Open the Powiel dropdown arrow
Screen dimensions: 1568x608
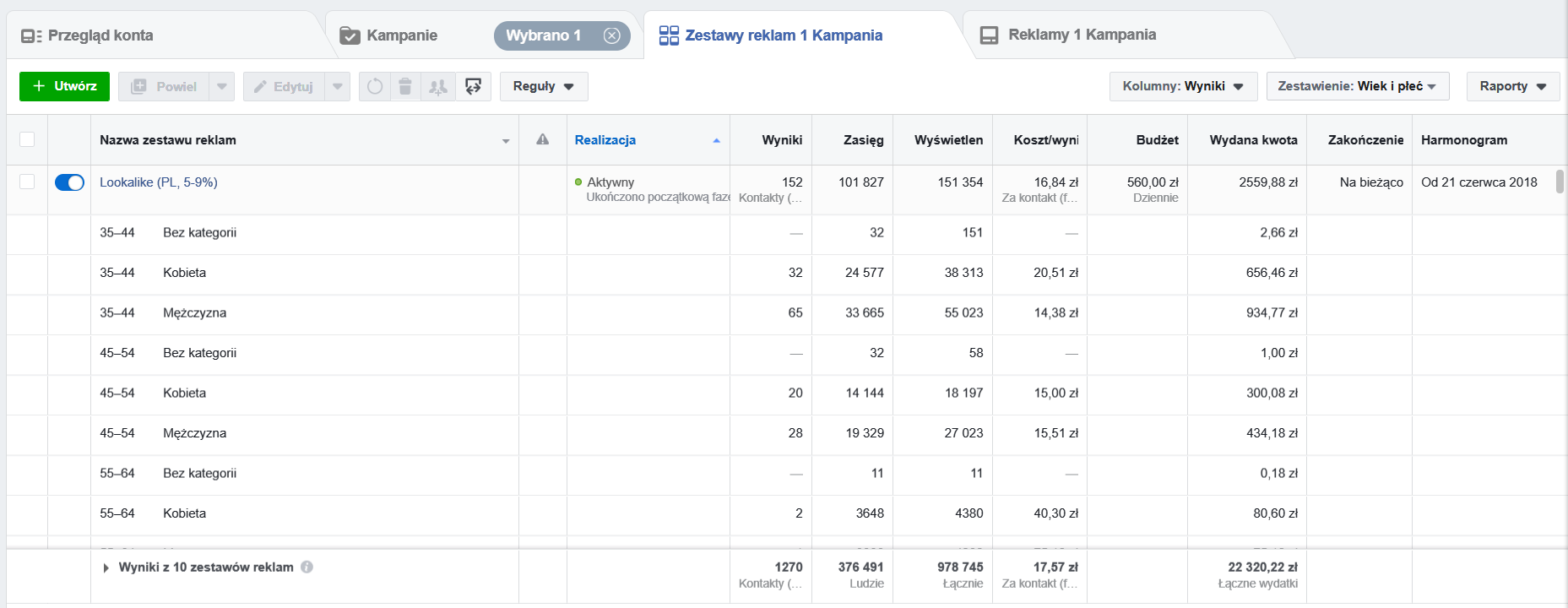pyautogui.click(x=221, y=86)
